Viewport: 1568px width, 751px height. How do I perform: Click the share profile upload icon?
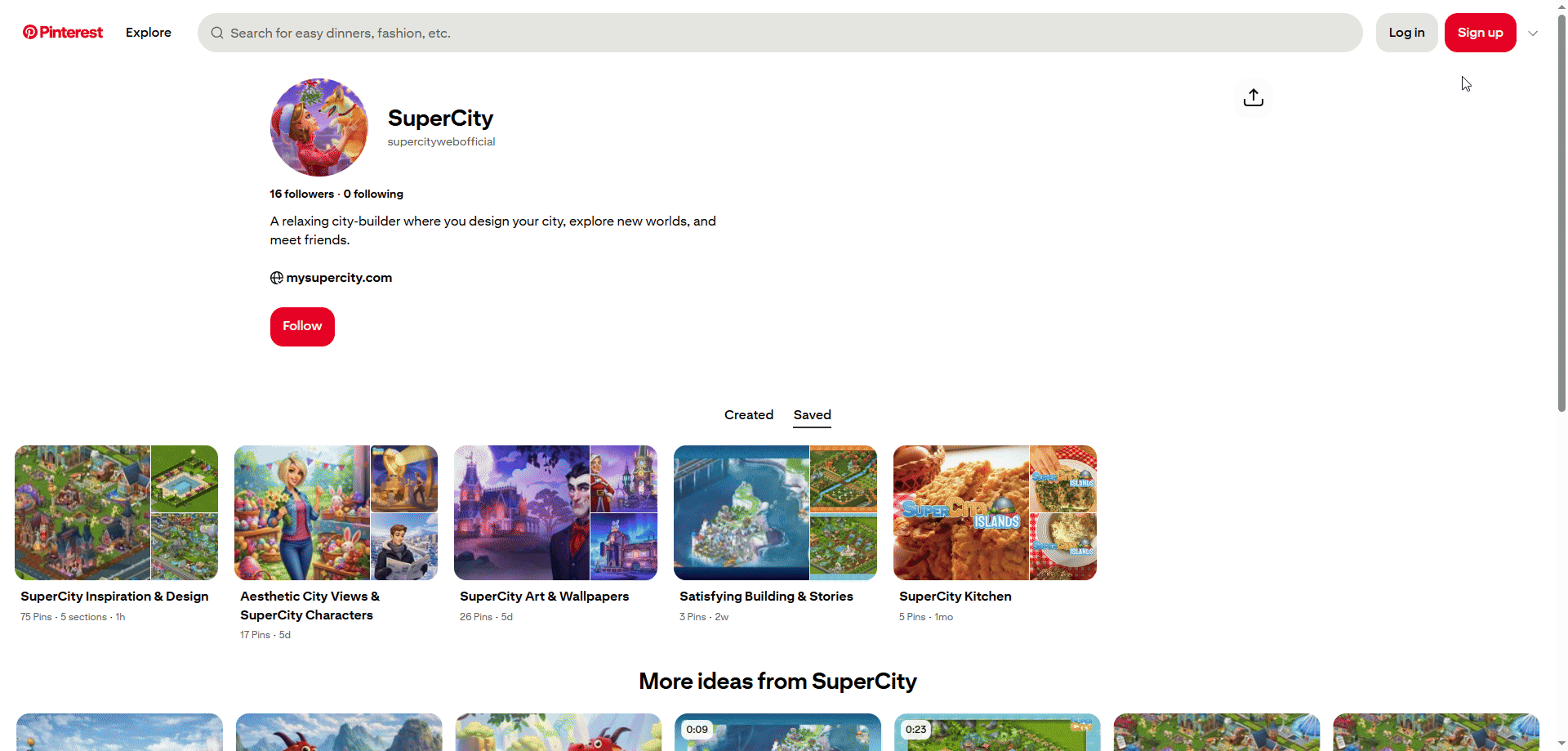(1253, 98)
